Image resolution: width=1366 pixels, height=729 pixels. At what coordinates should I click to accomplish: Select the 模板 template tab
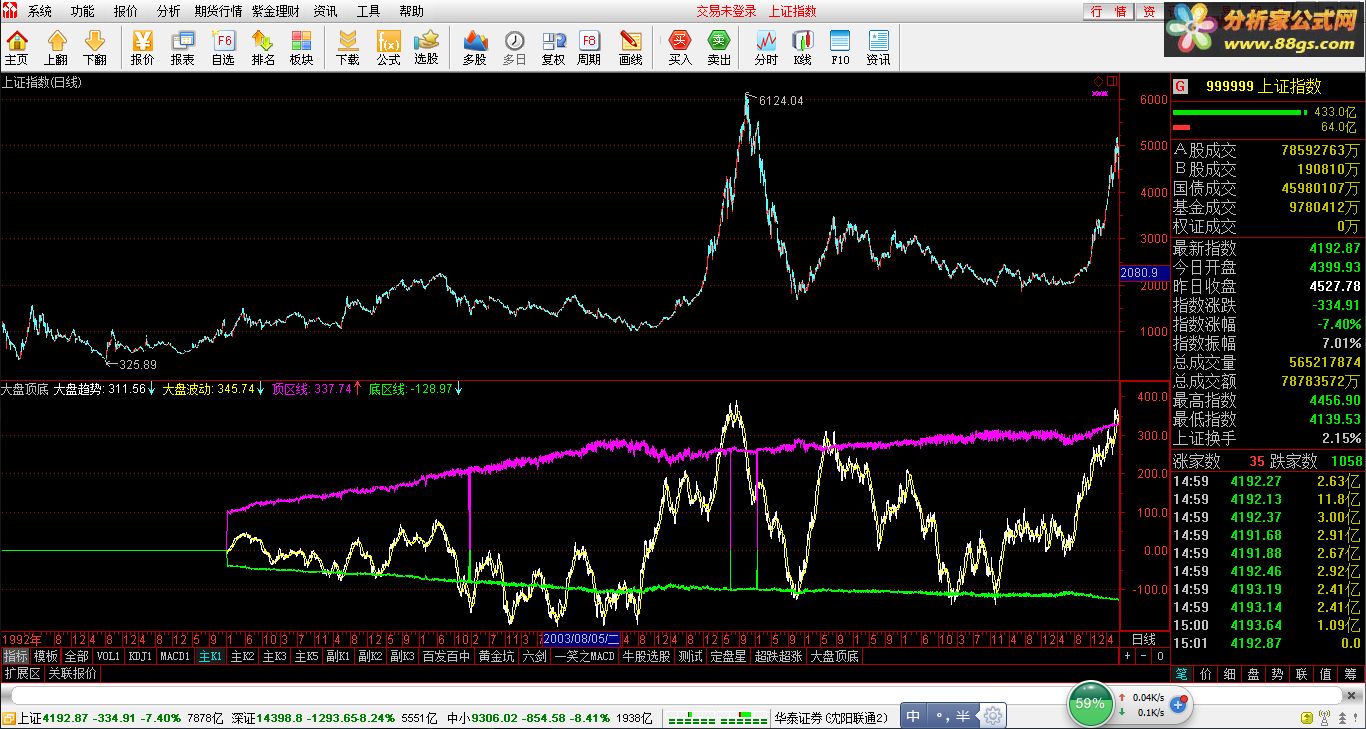tap(46, 656)
